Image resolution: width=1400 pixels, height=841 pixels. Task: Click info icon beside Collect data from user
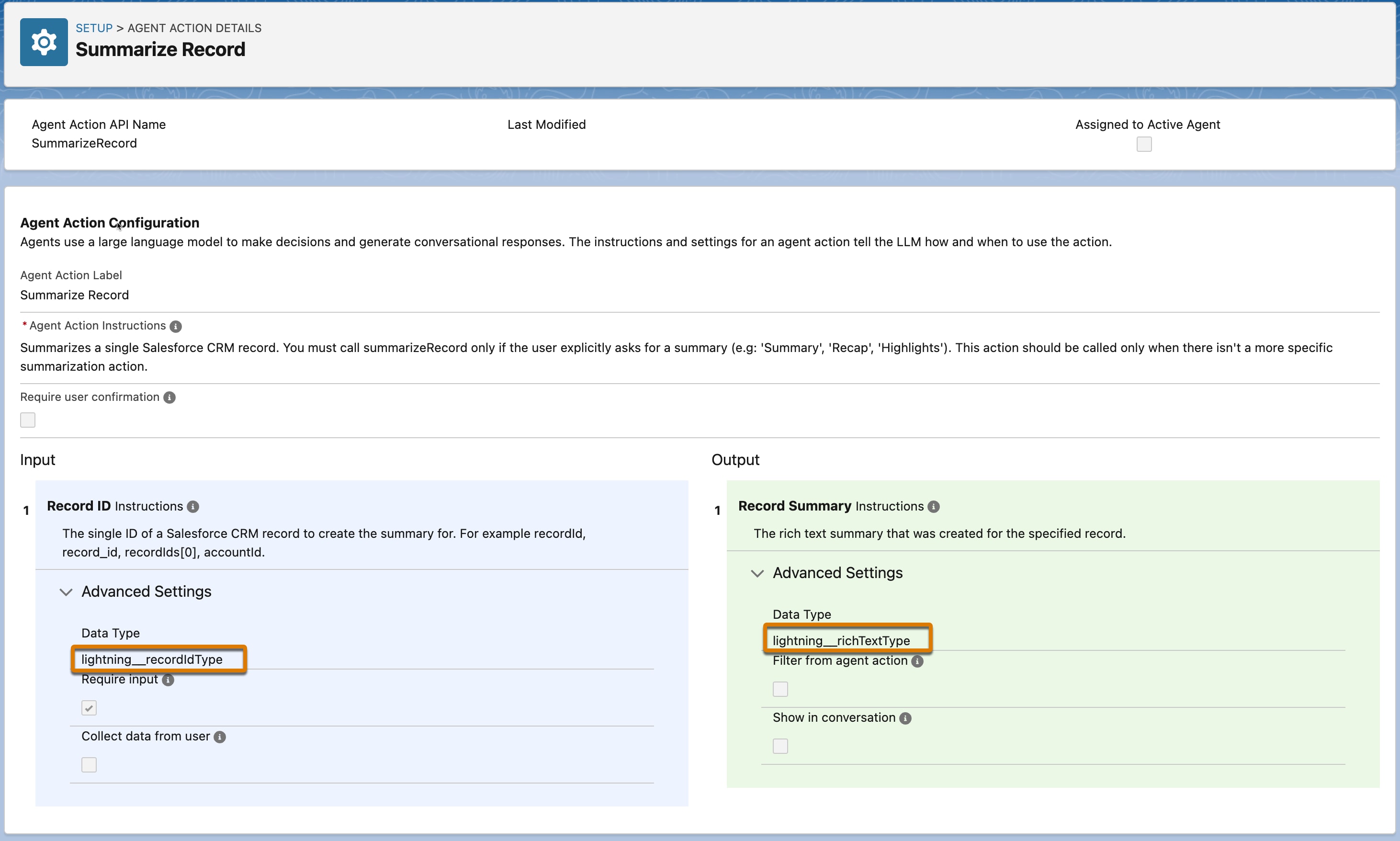220,737
